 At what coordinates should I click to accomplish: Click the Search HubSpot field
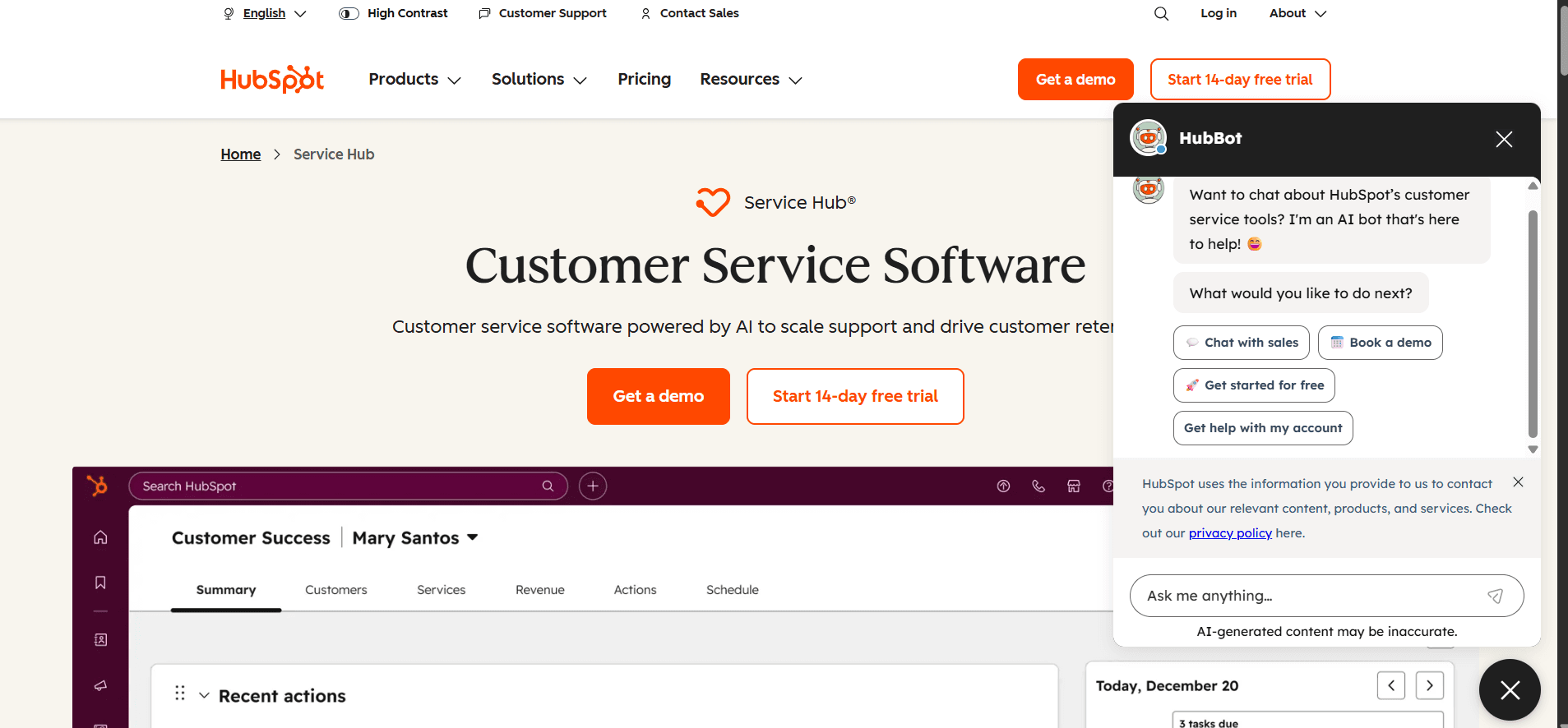tap(348, 486)
